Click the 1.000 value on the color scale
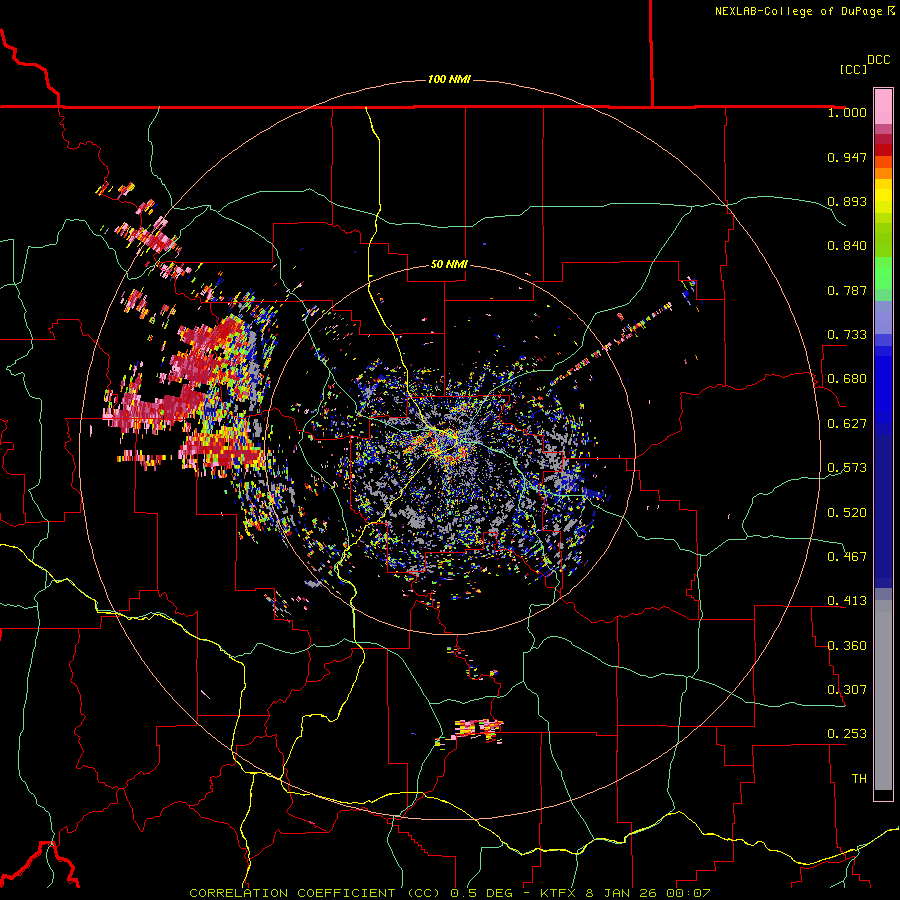This screenshot has height=900, width=900. pyautogui.click(x=847, y=112)
